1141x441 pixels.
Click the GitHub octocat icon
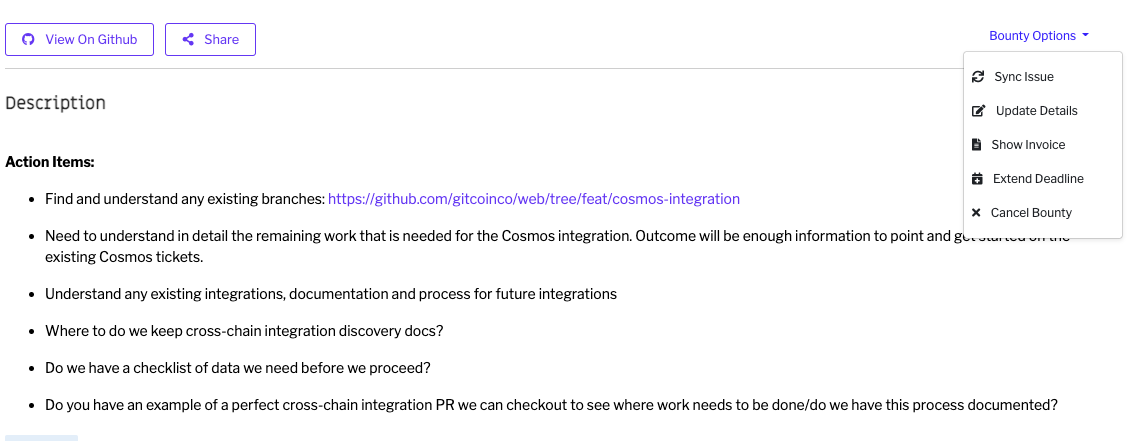click(x=28, y=39)
